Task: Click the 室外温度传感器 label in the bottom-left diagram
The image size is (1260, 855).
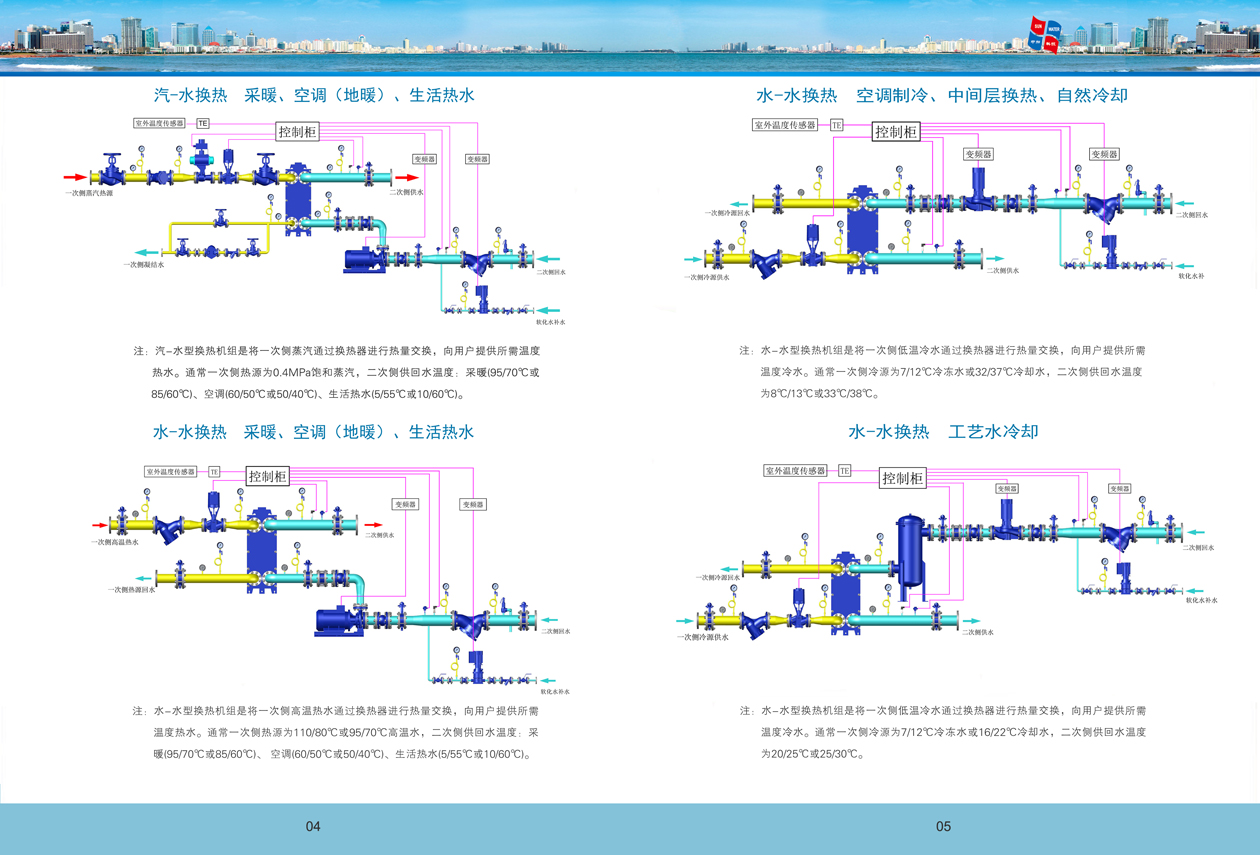Action: click(x=176, y=471)
